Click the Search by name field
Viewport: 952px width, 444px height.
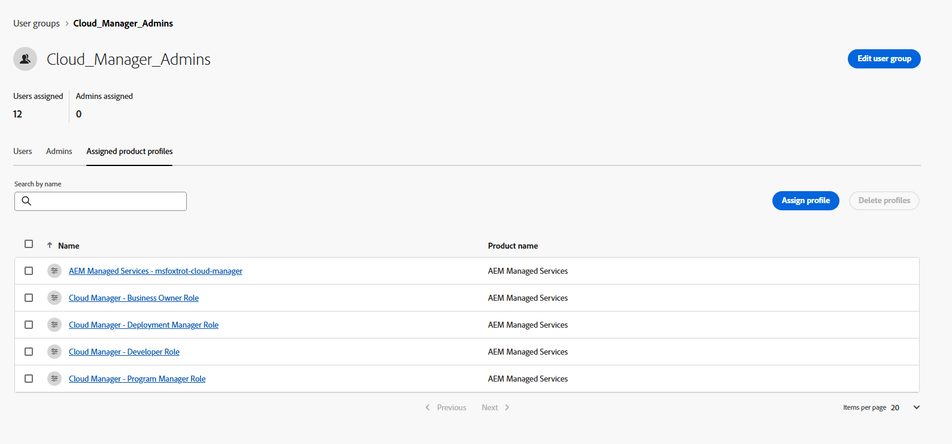[x=100, y=201]
